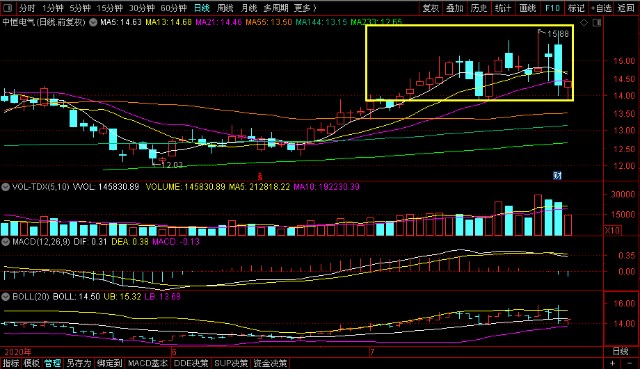
Task: Click the 返回 back button
Action: (x=625, y=8)
